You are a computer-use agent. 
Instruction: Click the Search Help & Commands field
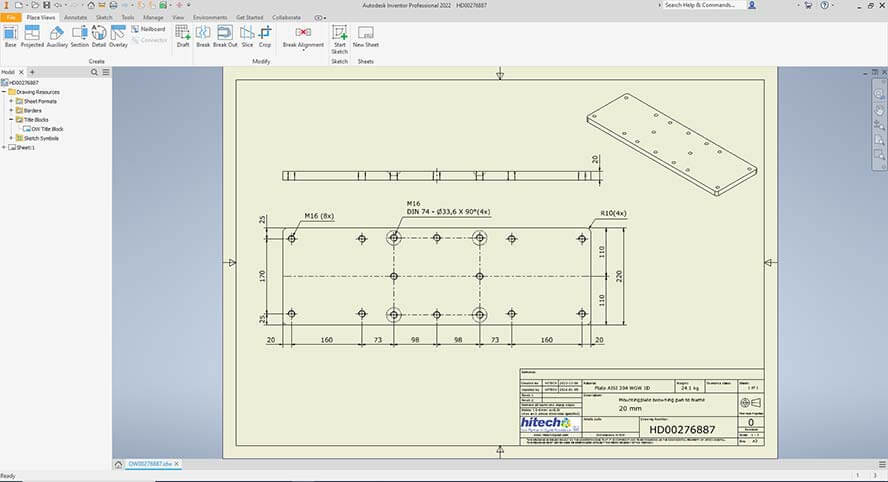[704, 5]
